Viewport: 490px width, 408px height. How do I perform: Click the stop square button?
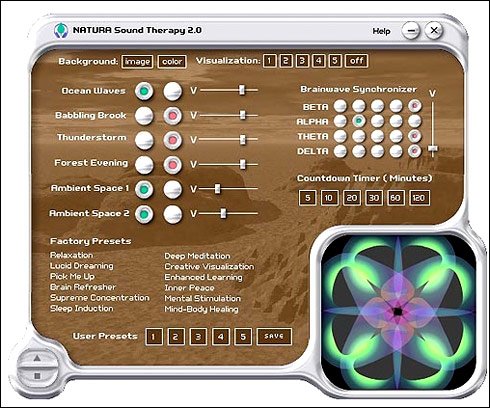point(37,376)
